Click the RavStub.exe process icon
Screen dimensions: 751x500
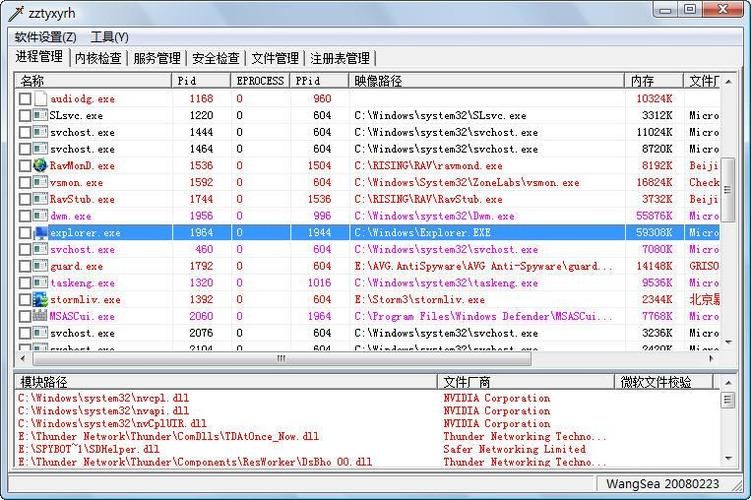[40, 199]
